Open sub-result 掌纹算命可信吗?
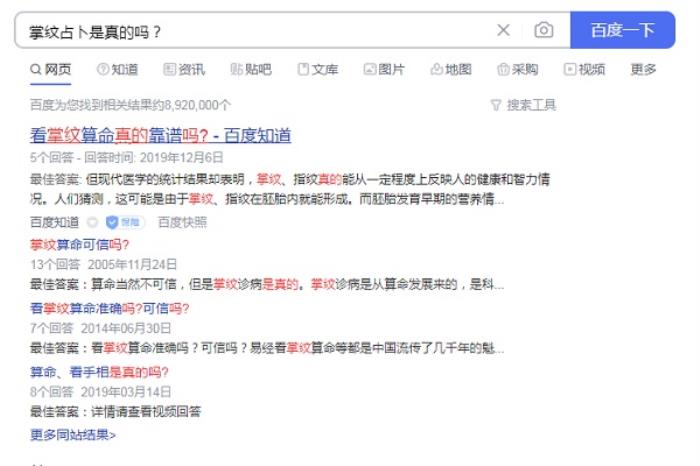Viewport: 700px width, 466px height. 79,245
